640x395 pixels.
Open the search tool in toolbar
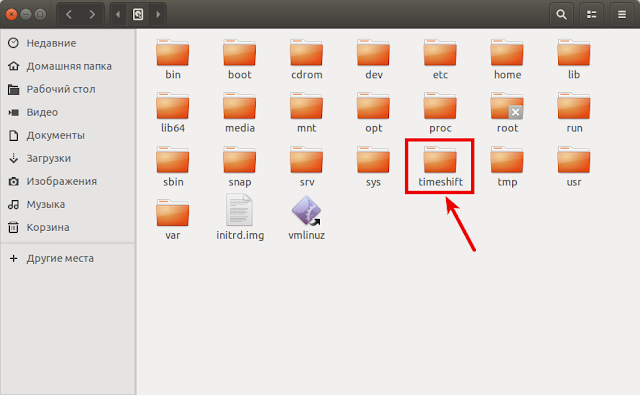pyautogui.click(x=562, y=14)
